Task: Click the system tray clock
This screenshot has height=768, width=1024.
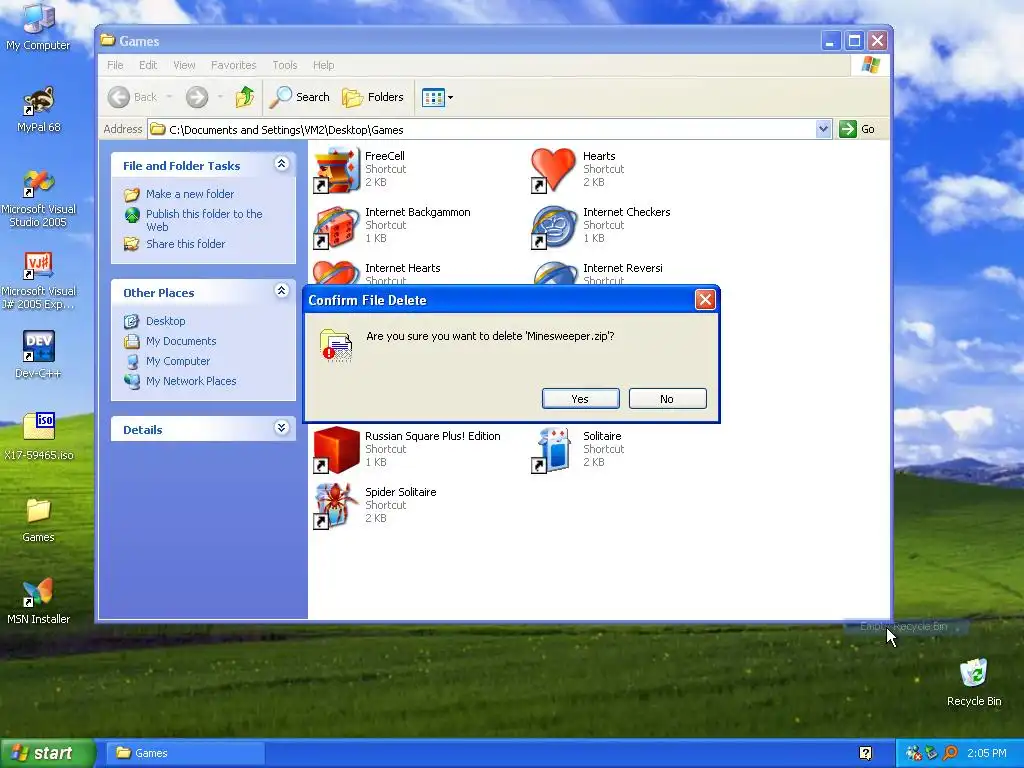Action: click(986, 753)
